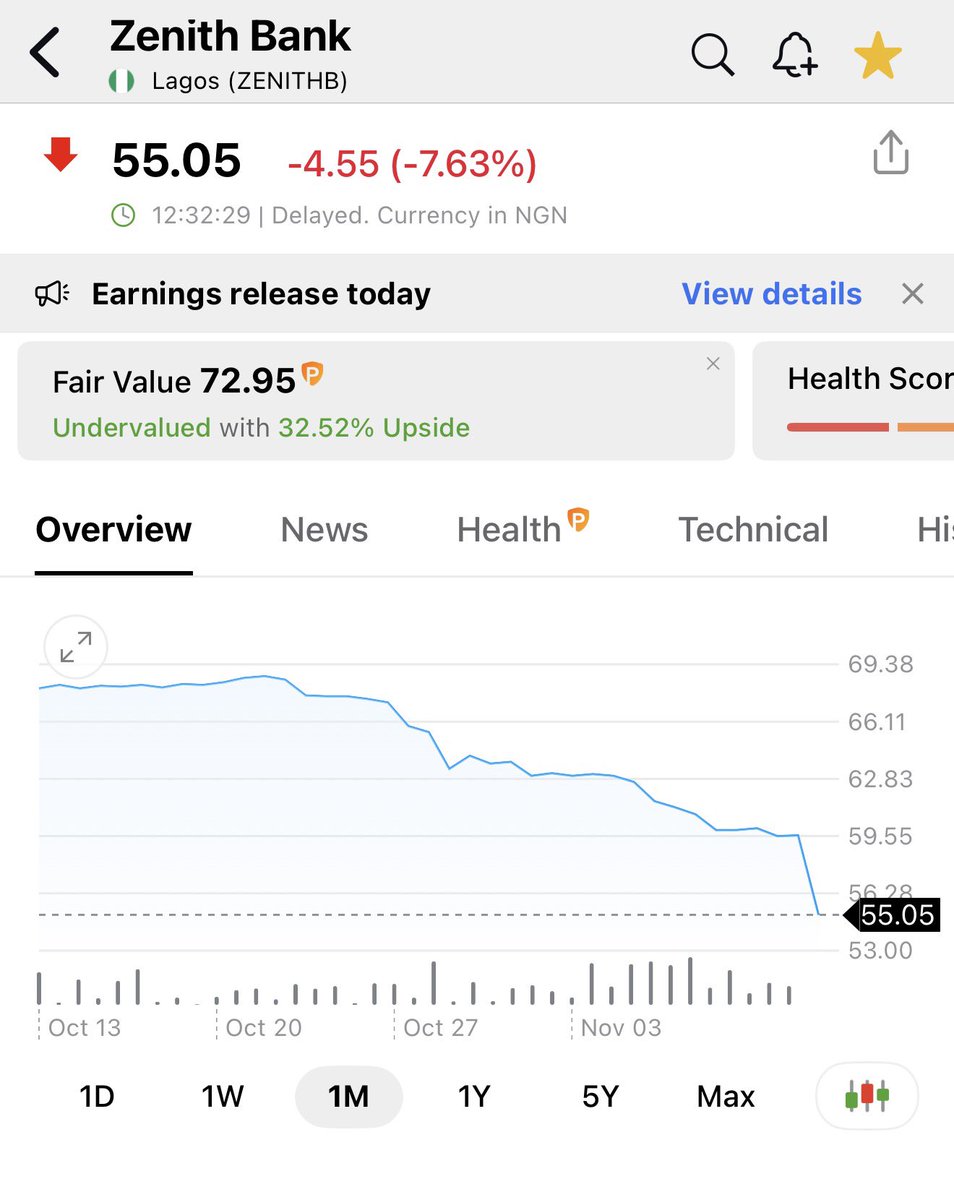The width and height of the screenshot is (954, 1200).
Task: Select the 5Y chart range
Action: 600,1097
